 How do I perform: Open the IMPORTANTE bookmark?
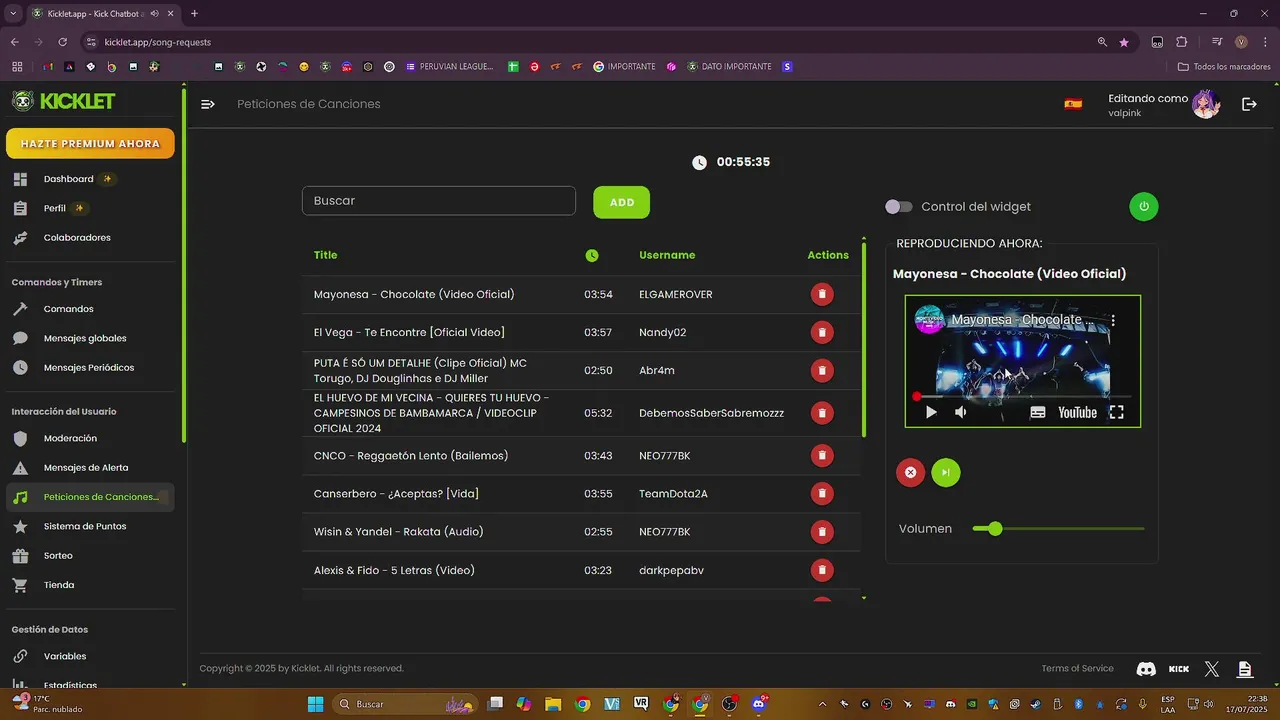click(625, 67)
